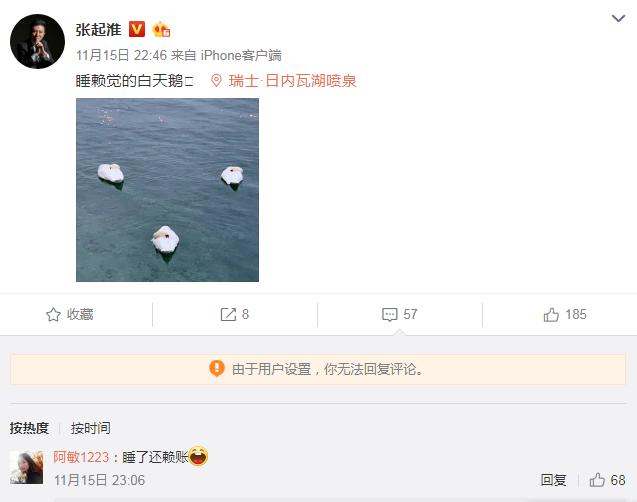This screenshot has height=502, width=637.
Task: Expand the post options chevron menu
Action: pyautogui.click(x=618, y=18)
